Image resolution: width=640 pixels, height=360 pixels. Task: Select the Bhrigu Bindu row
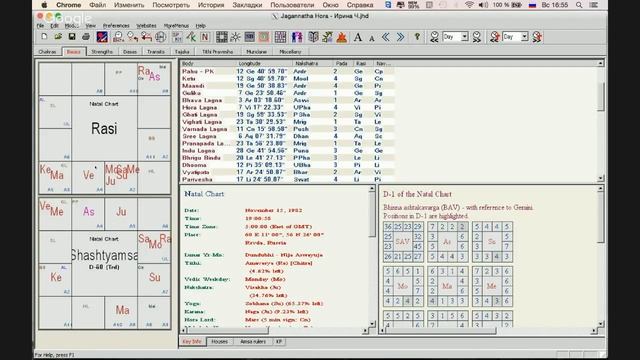[x=287, y=158]
